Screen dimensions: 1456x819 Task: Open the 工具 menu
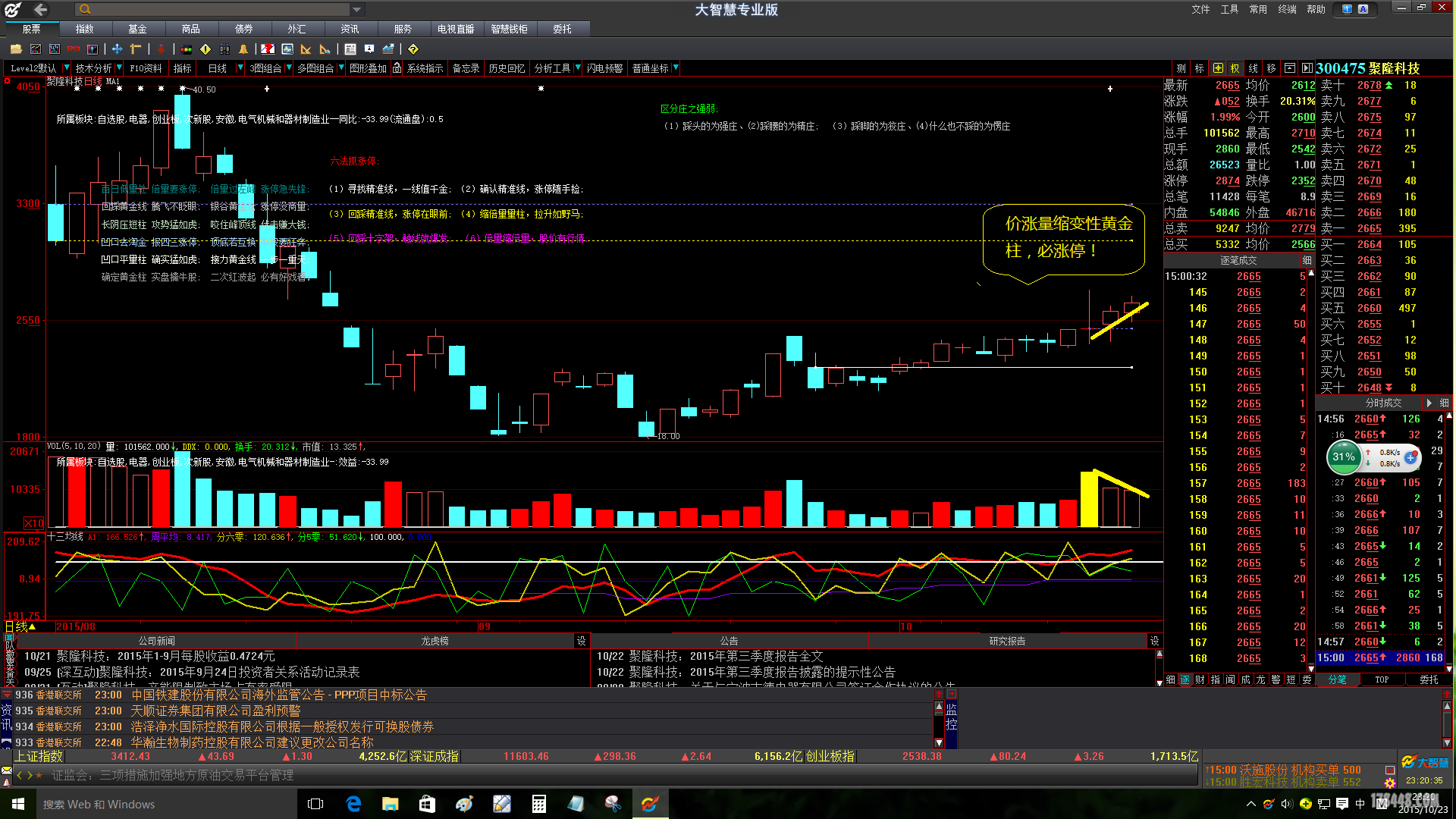click(1229, 10)
